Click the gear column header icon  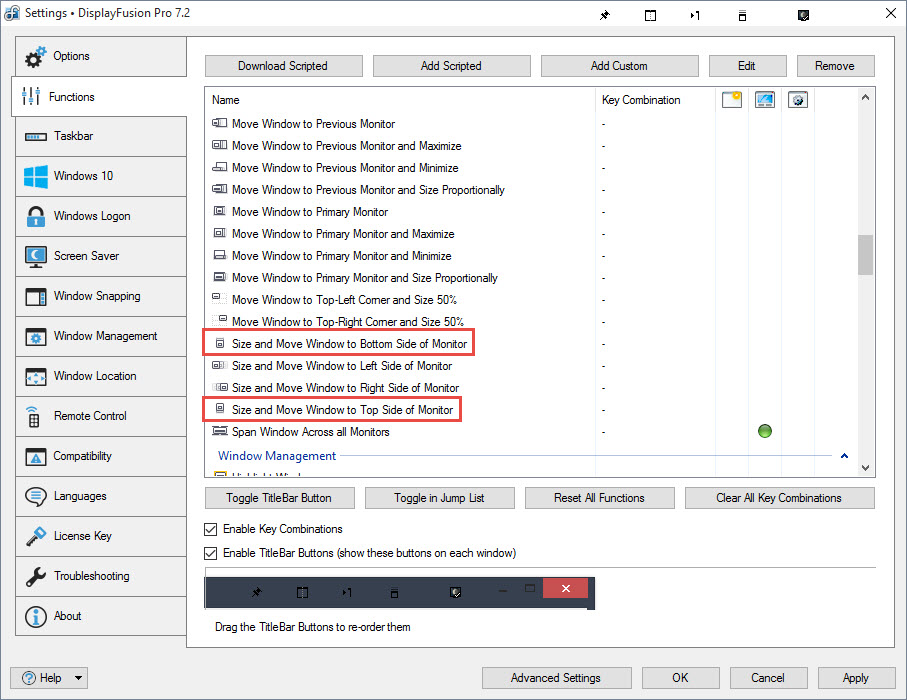pyautogui.click(x=798, y=100)
